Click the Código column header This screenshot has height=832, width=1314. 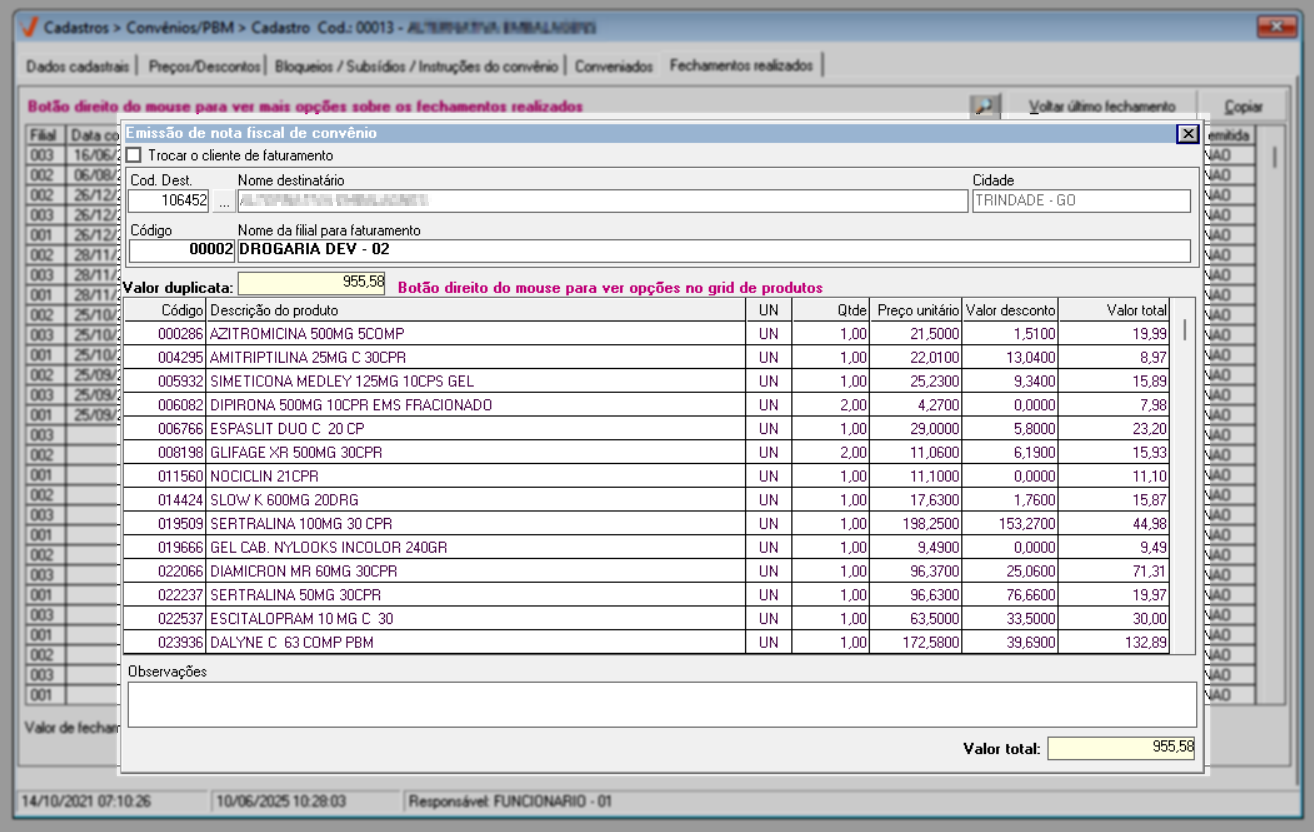tap(165, 310)
